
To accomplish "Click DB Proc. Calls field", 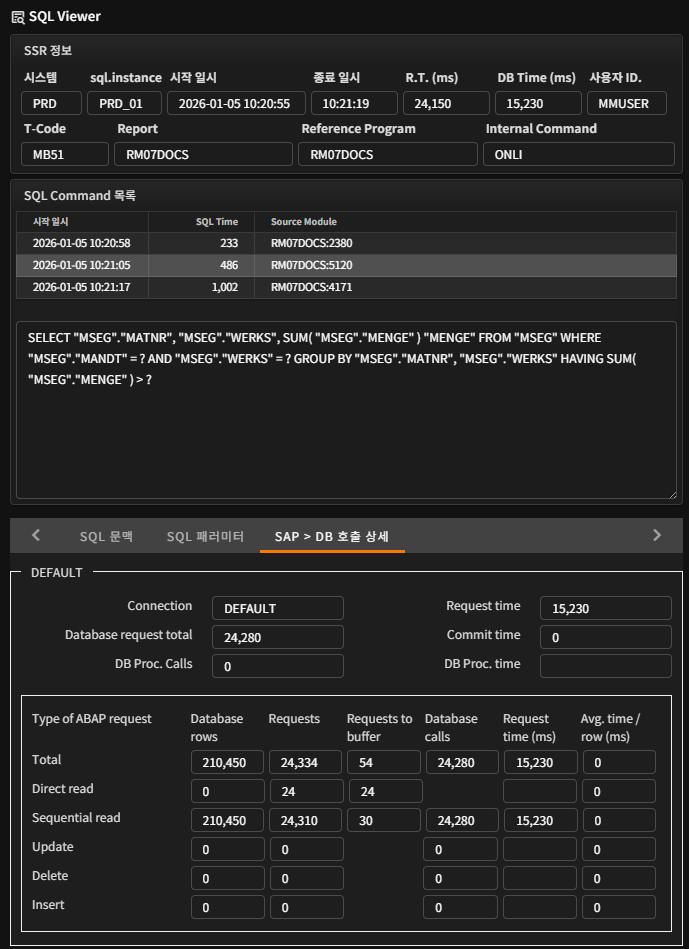I will 278,666.
